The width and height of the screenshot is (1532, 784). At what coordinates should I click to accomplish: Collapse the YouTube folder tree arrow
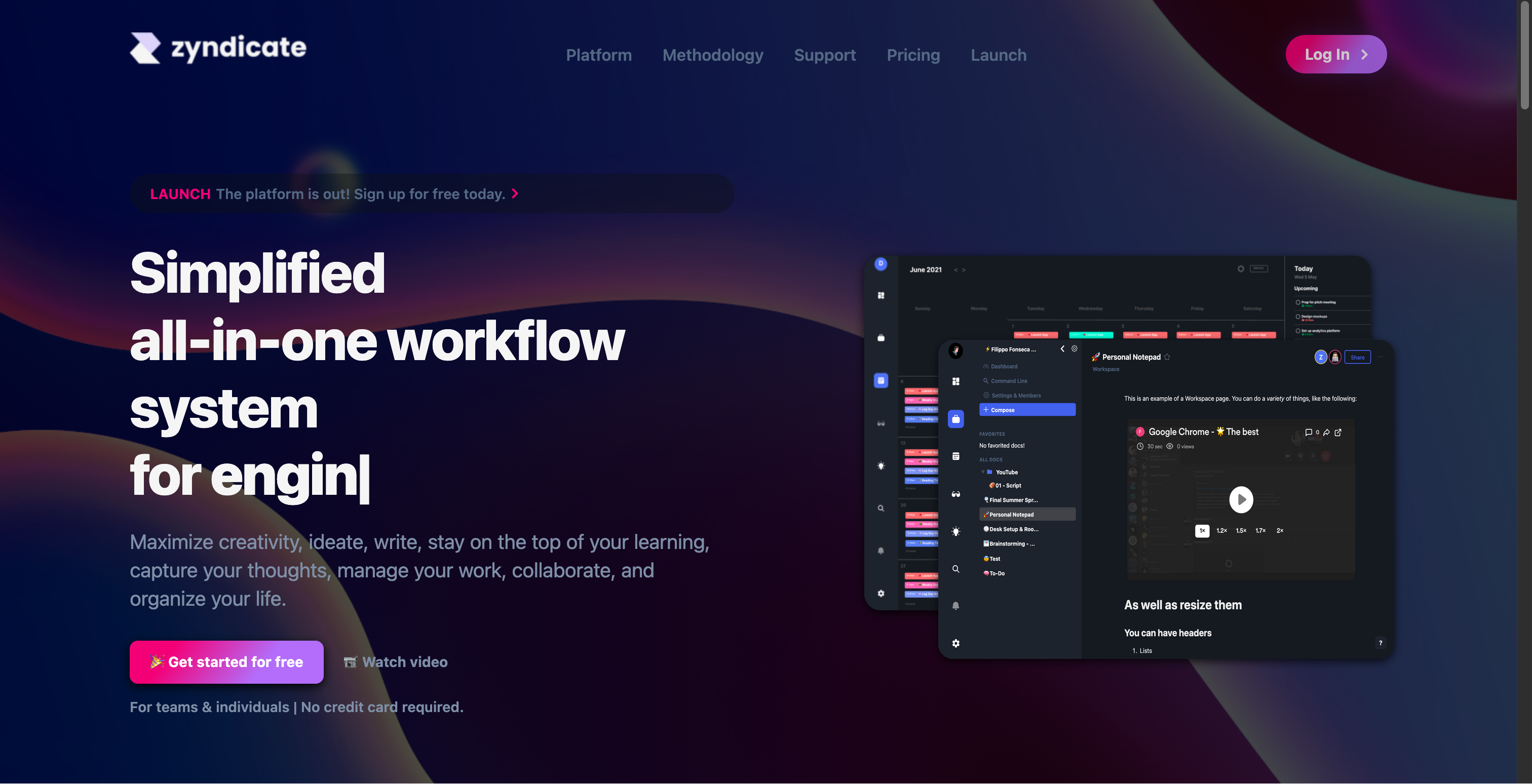[x=982, y=472]
